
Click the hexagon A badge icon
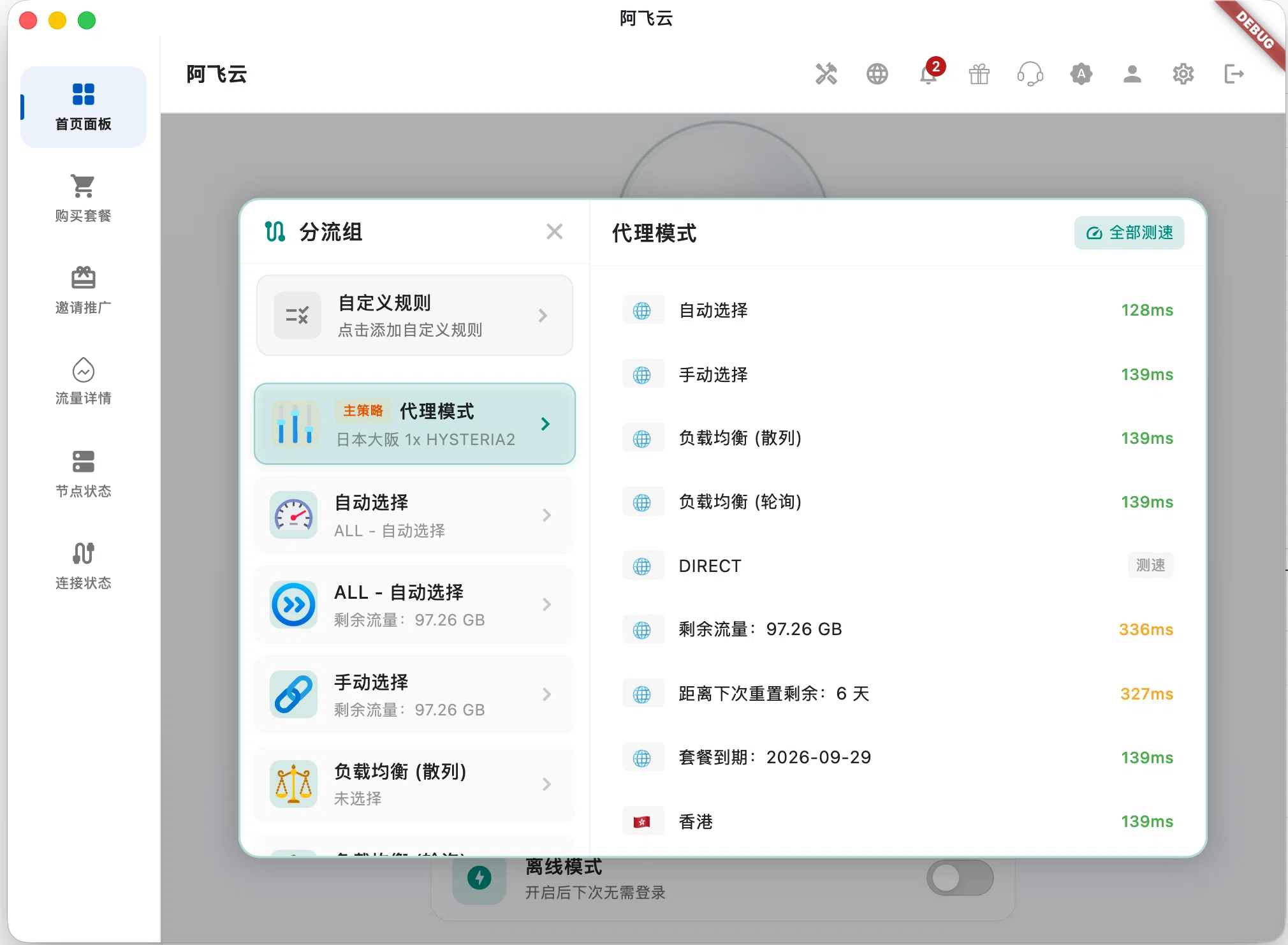tap(1081, 74)
